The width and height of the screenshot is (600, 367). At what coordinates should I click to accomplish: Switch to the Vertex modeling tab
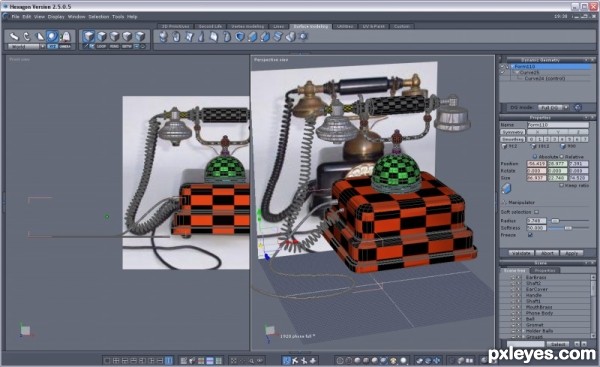click(x=248, y=26)
